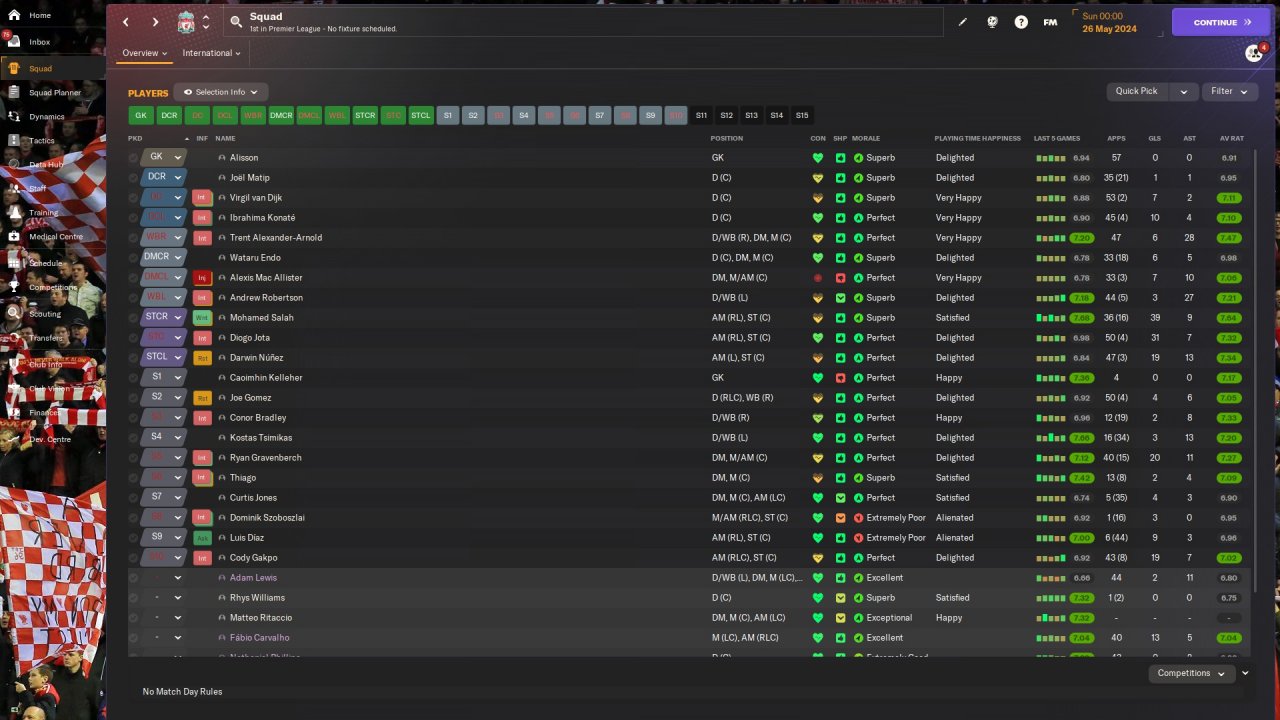Open the Finances screen
The height and width of the screenshot is (720, 1280).
[44, 412]
